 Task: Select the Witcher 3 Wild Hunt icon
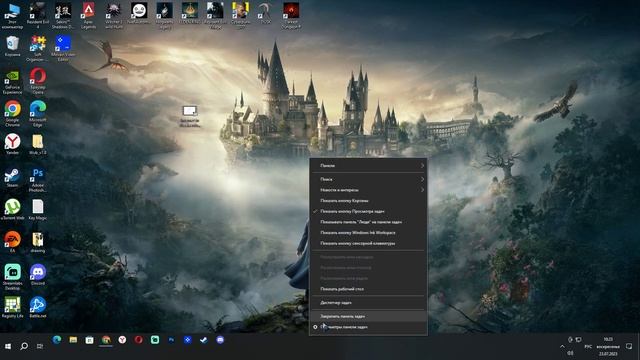[x=113, y=16]
